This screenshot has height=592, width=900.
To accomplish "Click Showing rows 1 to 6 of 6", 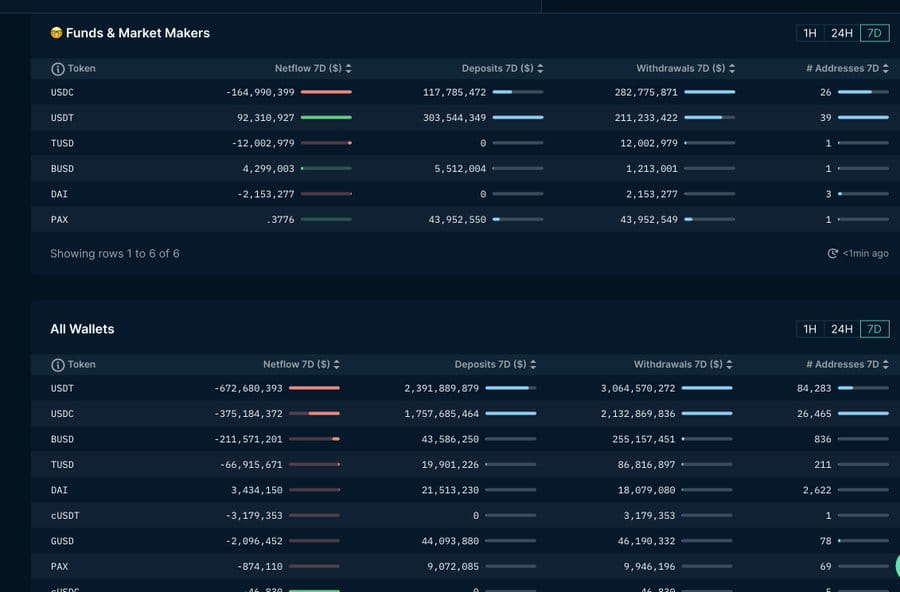I will [x=115, y=253].
